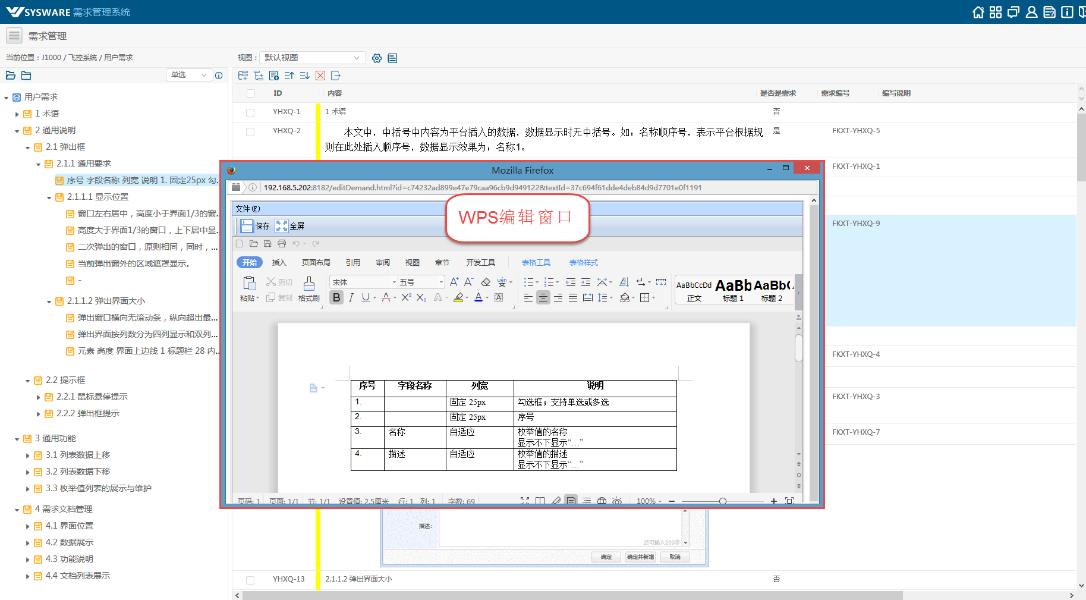Toggle bold formatting in WPS ribbon
Image resolution: width=1086 pixels, height=600 pixels.
point(337,297)
